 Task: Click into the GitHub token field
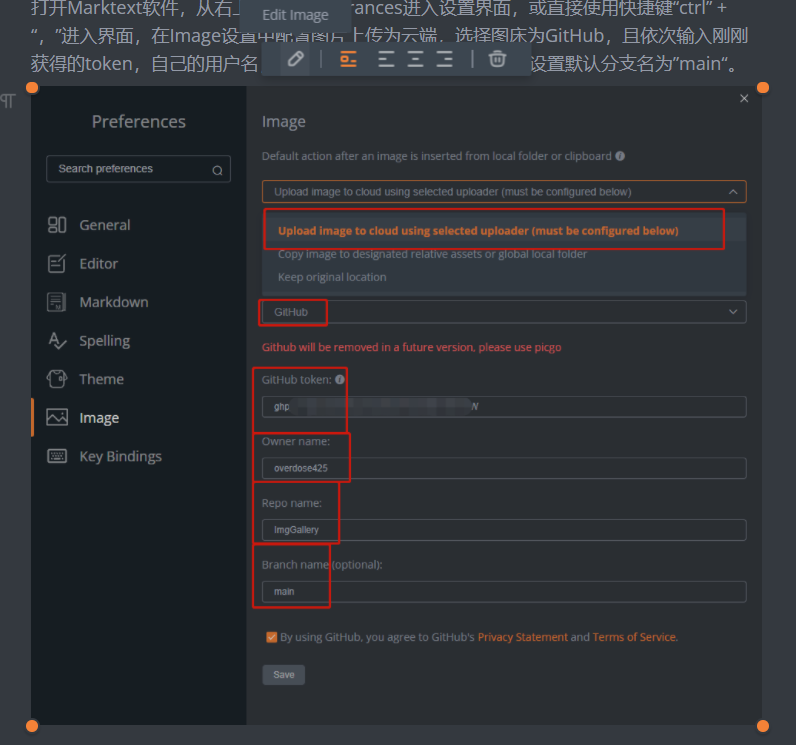coord(504,407)
